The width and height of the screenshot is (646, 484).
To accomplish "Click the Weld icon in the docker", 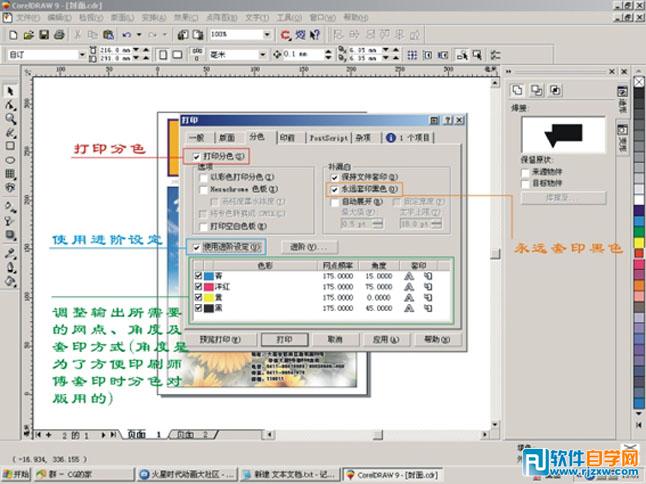I will [517, 90].
